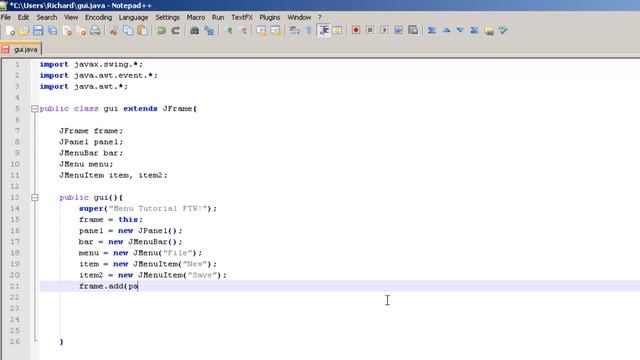The height and width of the screenshot is (360, 640).
Task: Click the "File" string on line 18
Action: [178, 253]
